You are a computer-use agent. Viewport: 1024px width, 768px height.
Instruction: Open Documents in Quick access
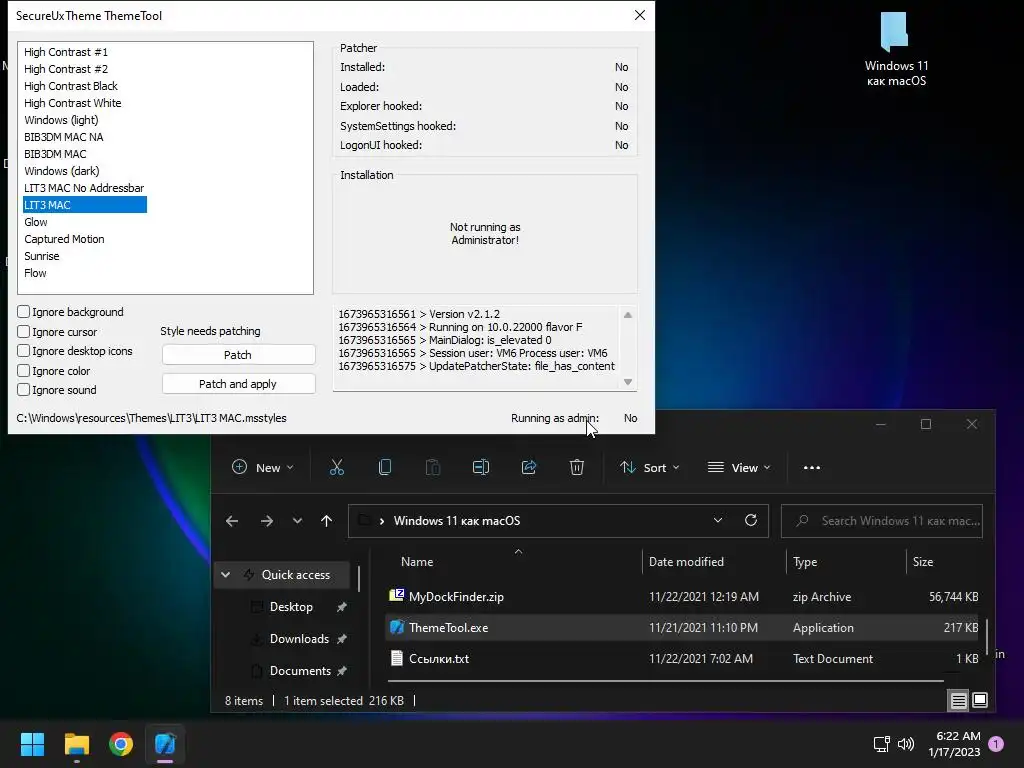coord(300,671)
